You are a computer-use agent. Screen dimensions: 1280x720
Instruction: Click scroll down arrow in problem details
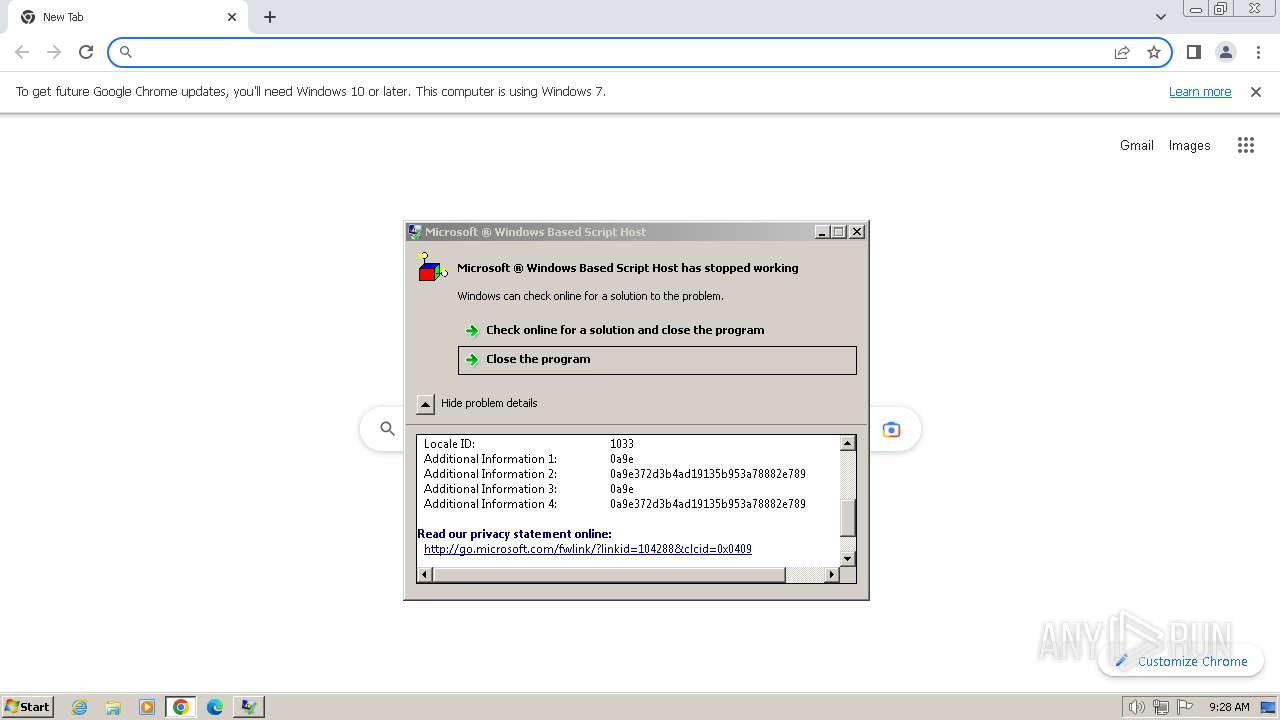pos(848,559)
